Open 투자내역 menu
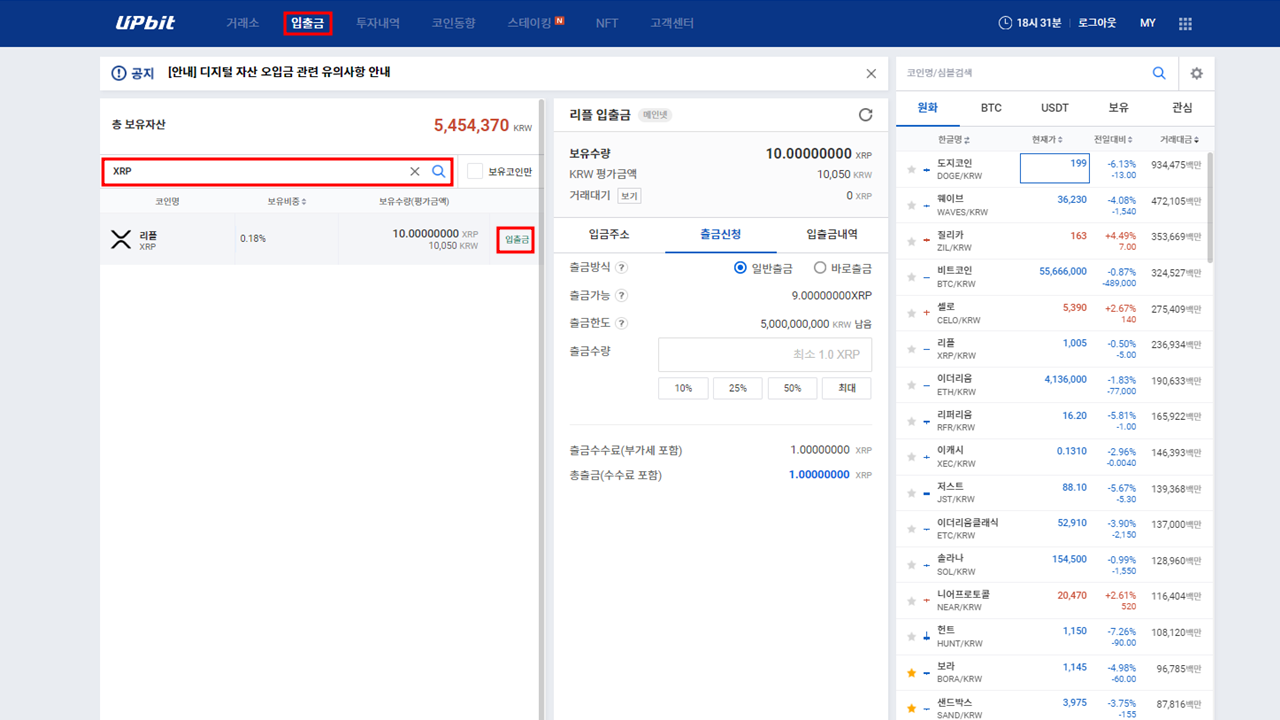Screen dimensions: 1280x720 tap(378, 23)
